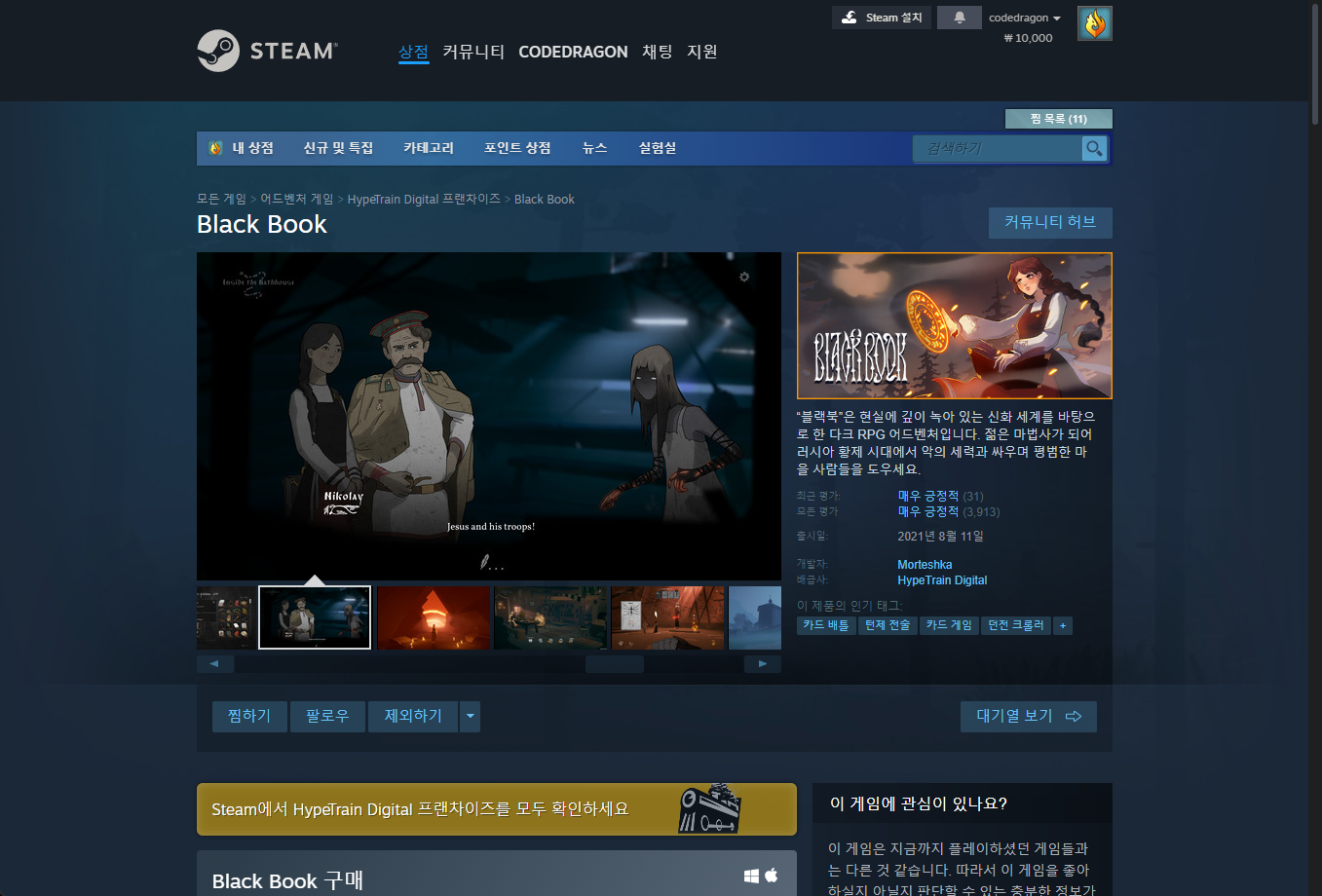
Task: Click the 2021년 8월 11일 release date
Action: tap(941, 537)
